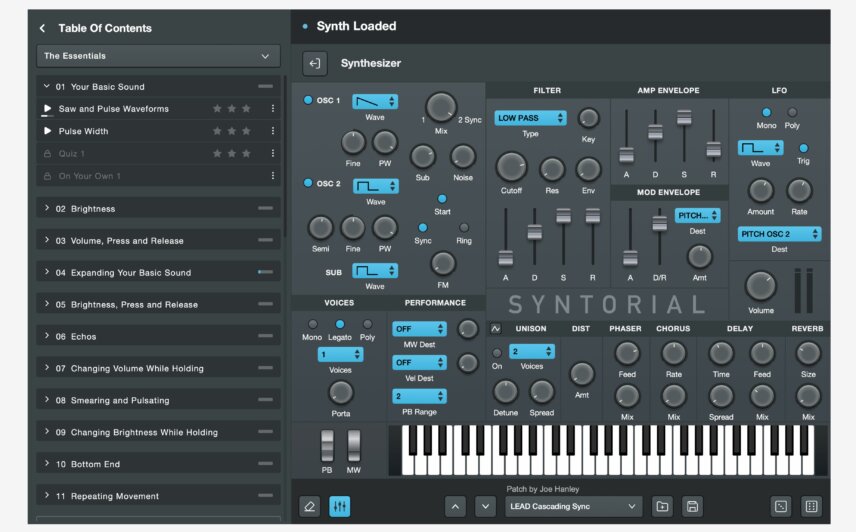
Task: Click the lock icon on Quiz 1
Action: (47, 154)
